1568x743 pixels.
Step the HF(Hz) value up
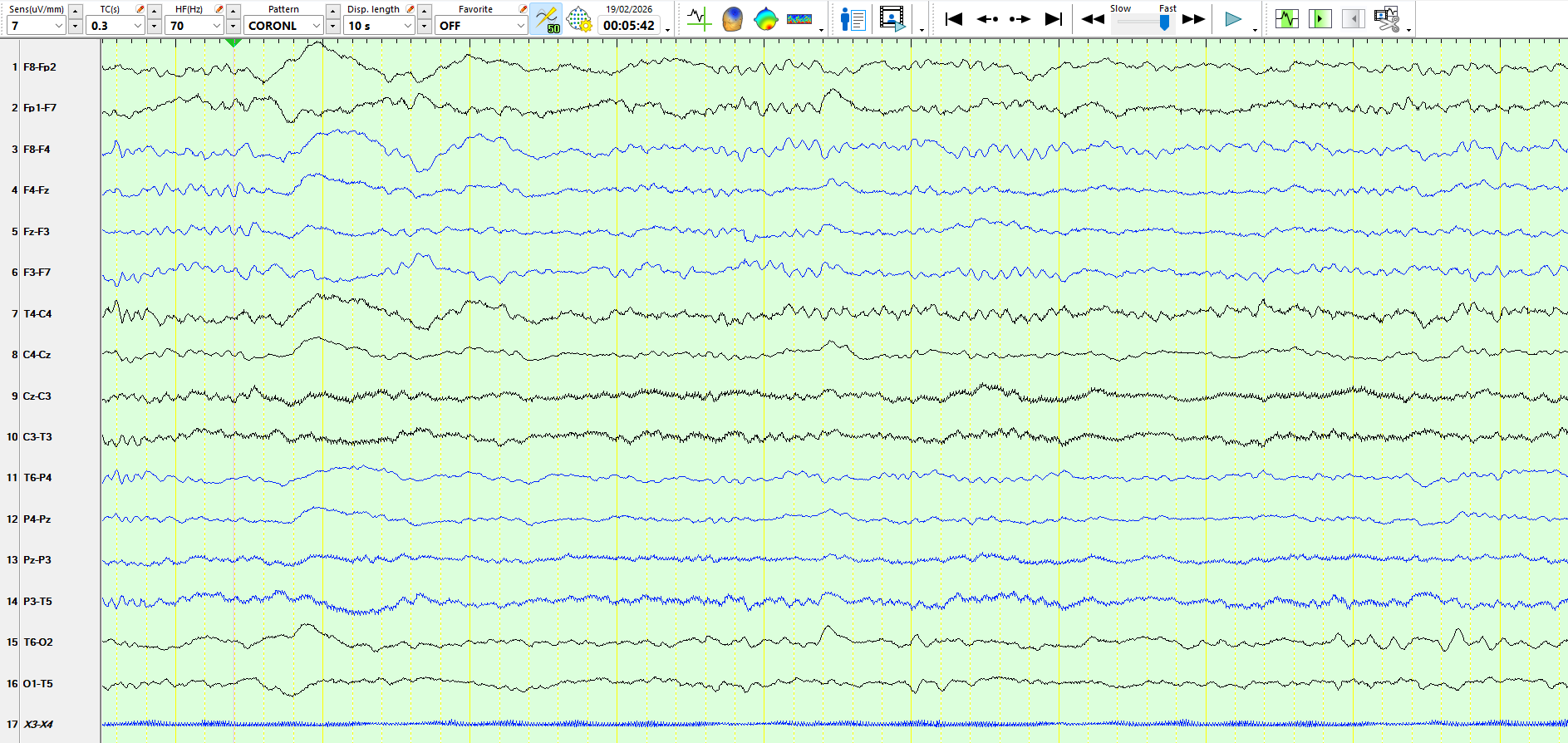pyautogui.click(x=233, y=11)
